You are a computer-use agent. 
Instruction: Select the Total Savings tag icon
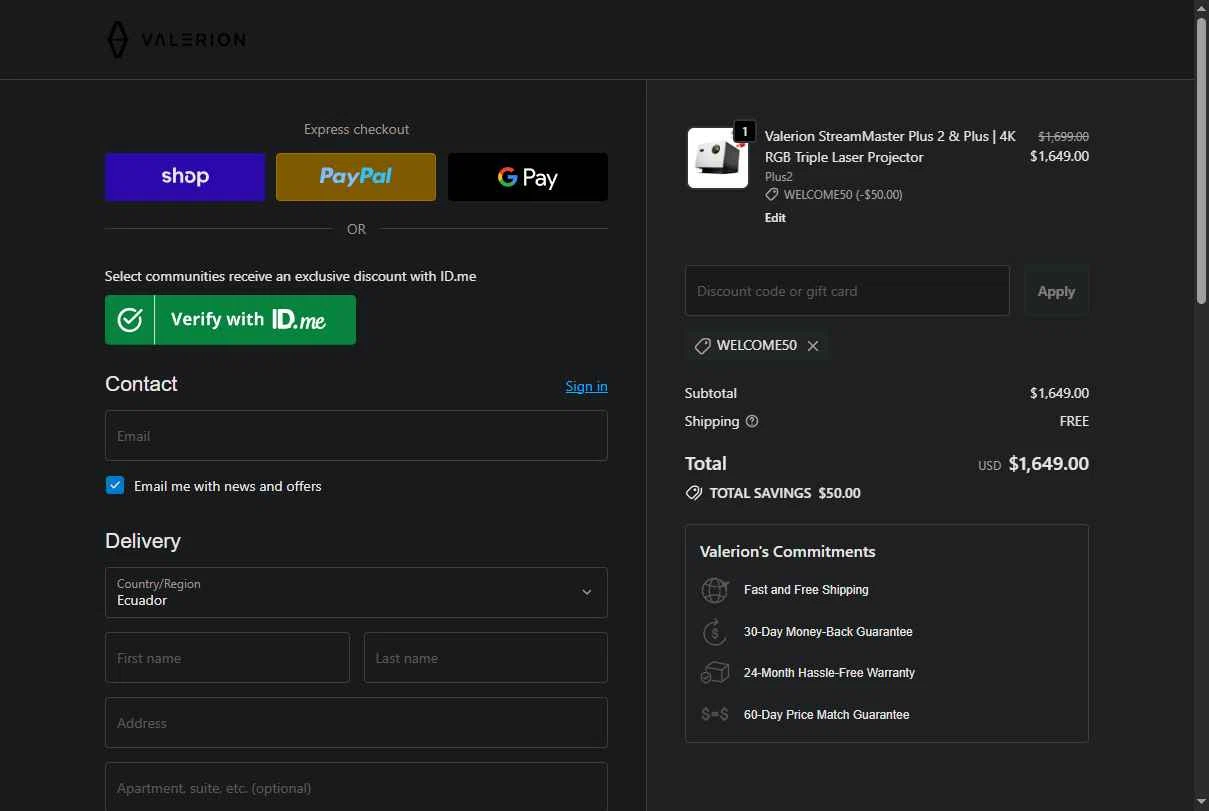pyautogui.click(x=693, y=493)
